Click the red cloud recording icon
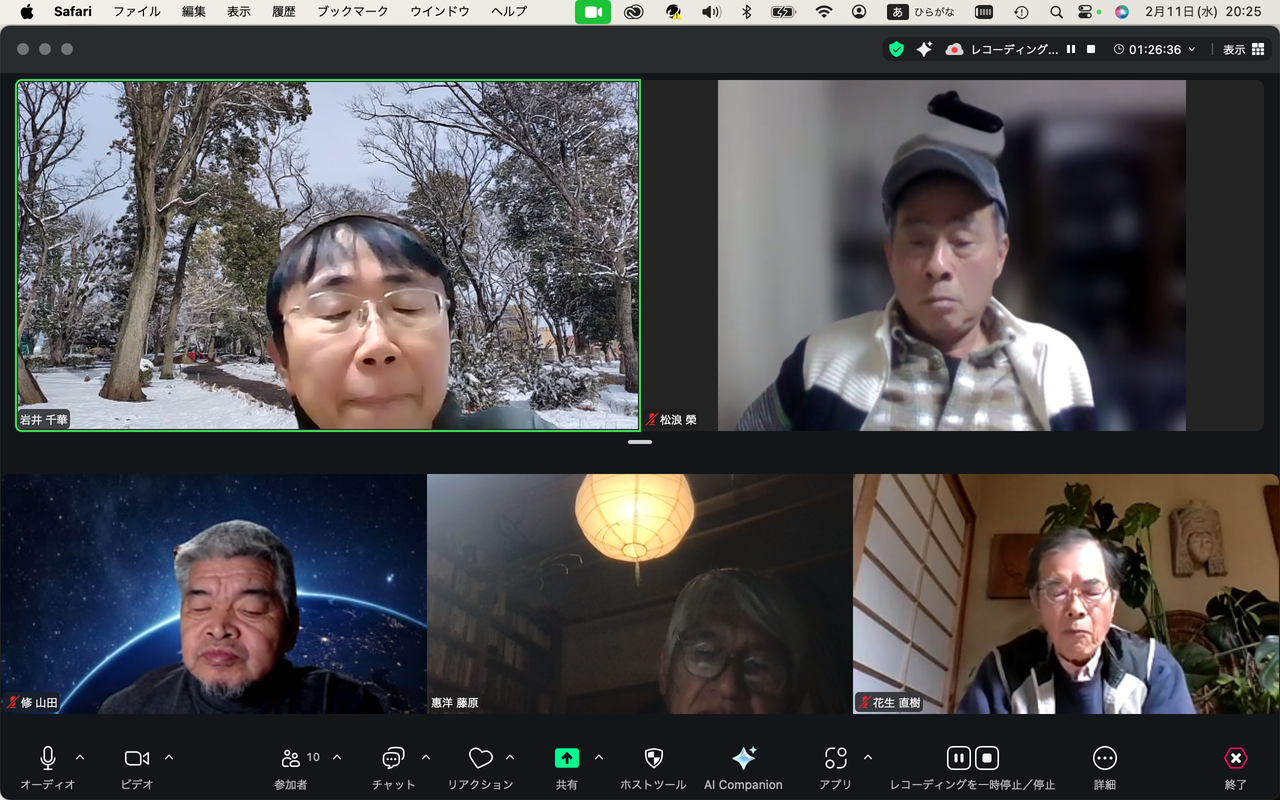1280x800 pixels. pyautogui.click(x=954, y=49)
